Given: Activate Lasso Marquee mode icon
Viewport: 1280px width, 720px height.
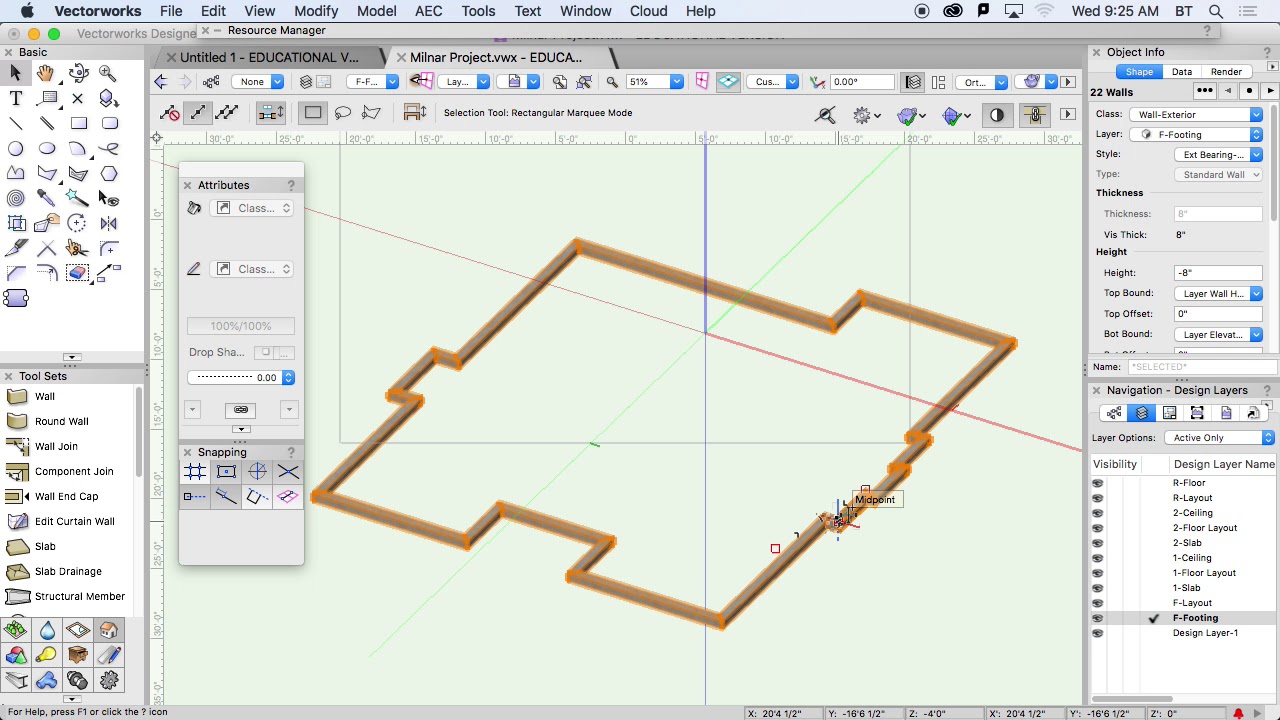Looking at the screenshot, I should (x=342, y=113).
